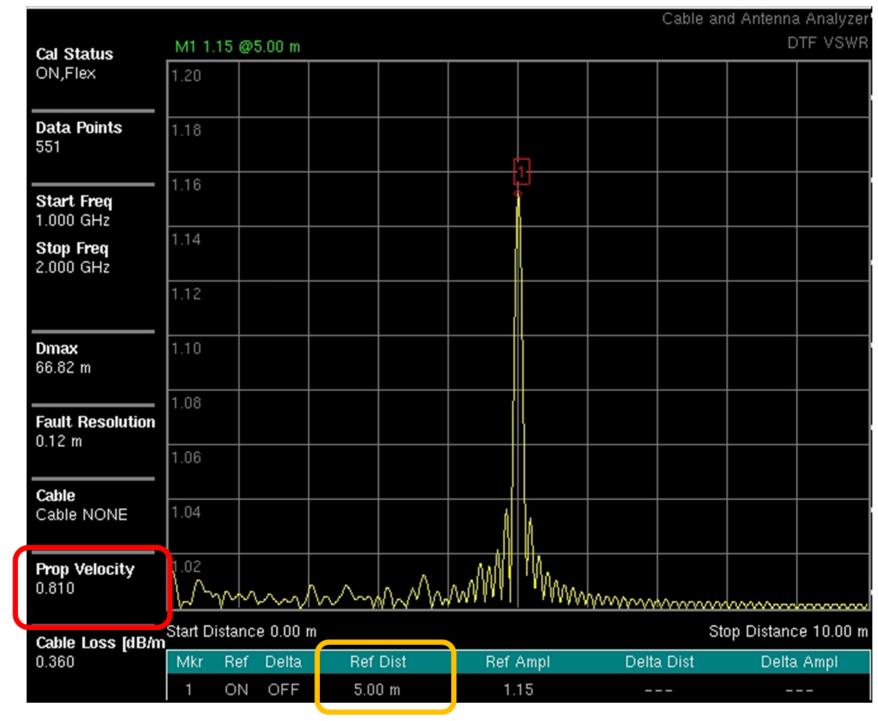Click the 1.08 y-axis scale label

click(x=186, y=403)
